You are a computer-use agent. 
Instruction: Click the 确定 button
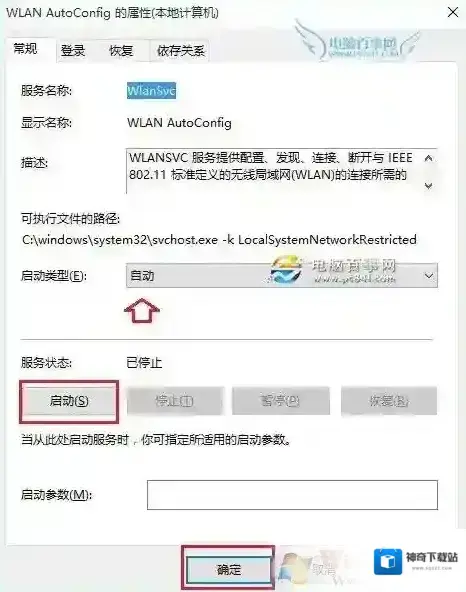click(228, 569)
